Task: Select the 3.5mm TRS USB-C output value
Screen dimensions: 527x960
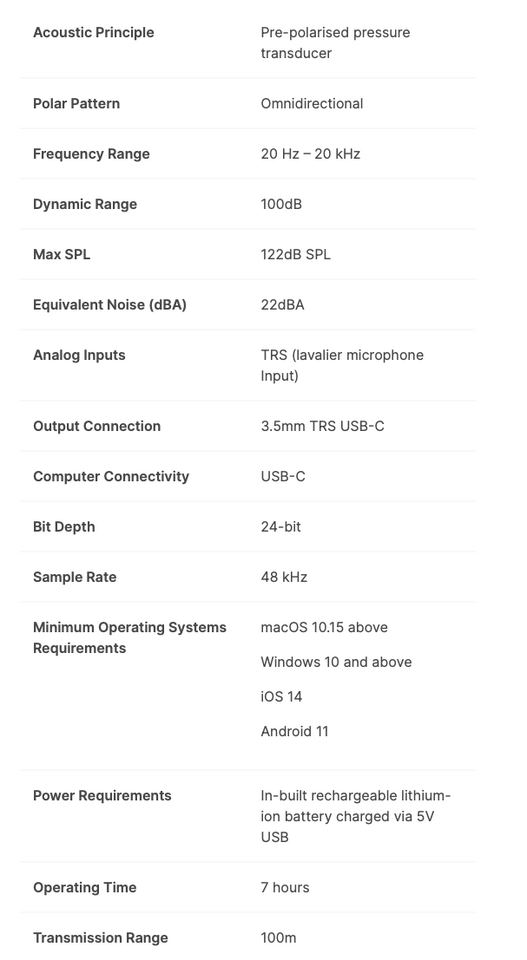Action: pos(323,426)
